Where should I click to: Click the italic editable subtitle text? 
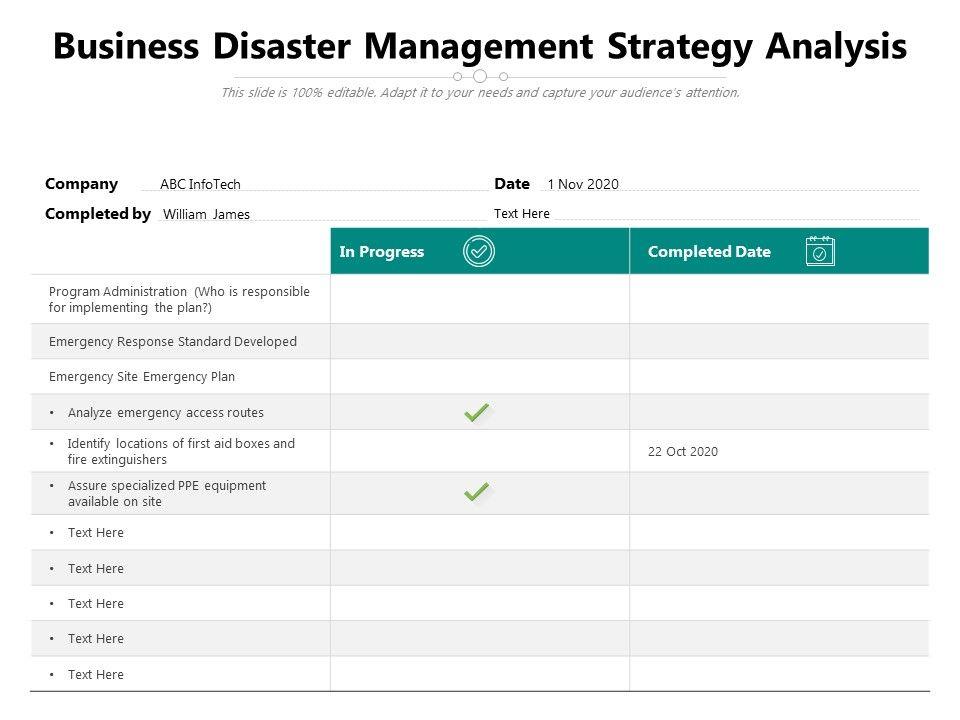(x=480, y=93)
